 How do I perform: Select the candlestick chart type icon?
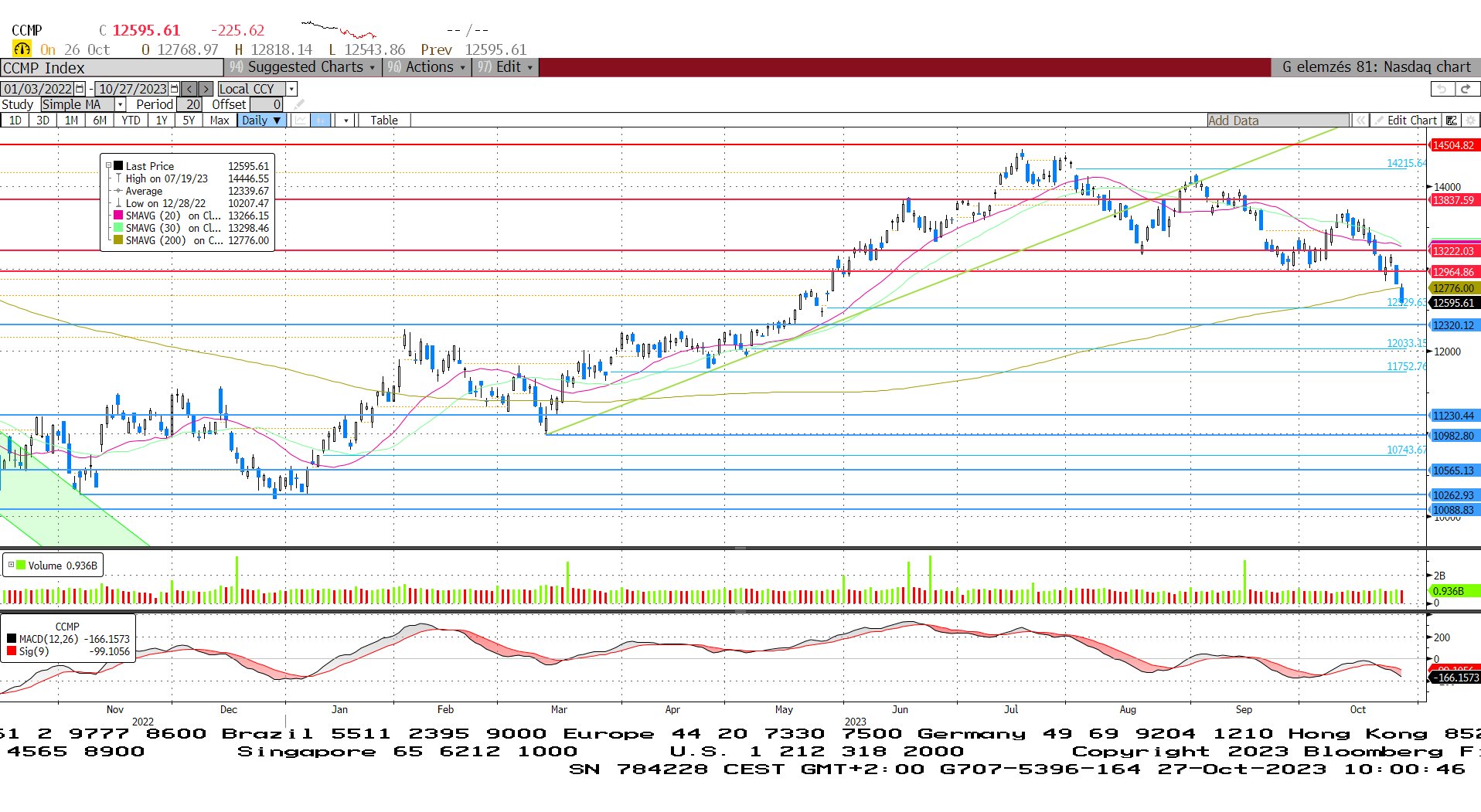(x=320, y=121)
